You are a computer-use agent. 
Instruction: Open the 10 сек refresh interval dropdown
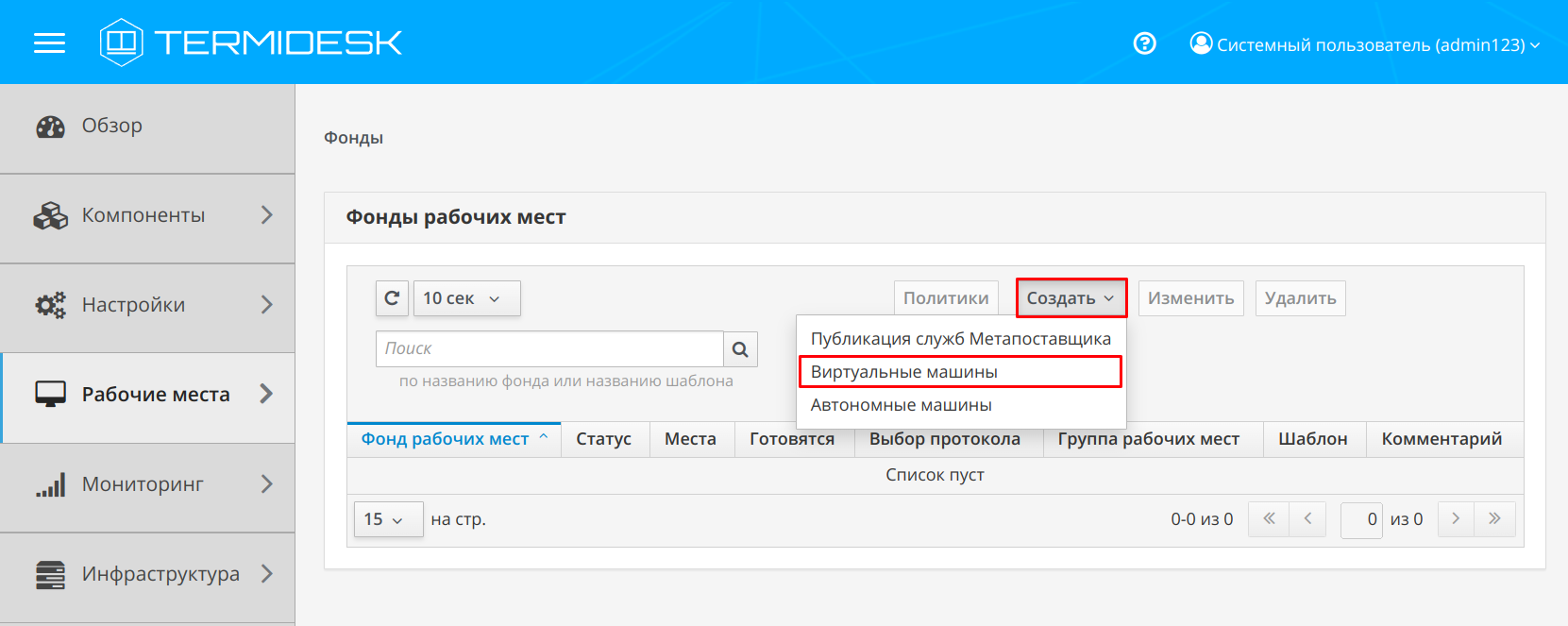tap(466, 298)
